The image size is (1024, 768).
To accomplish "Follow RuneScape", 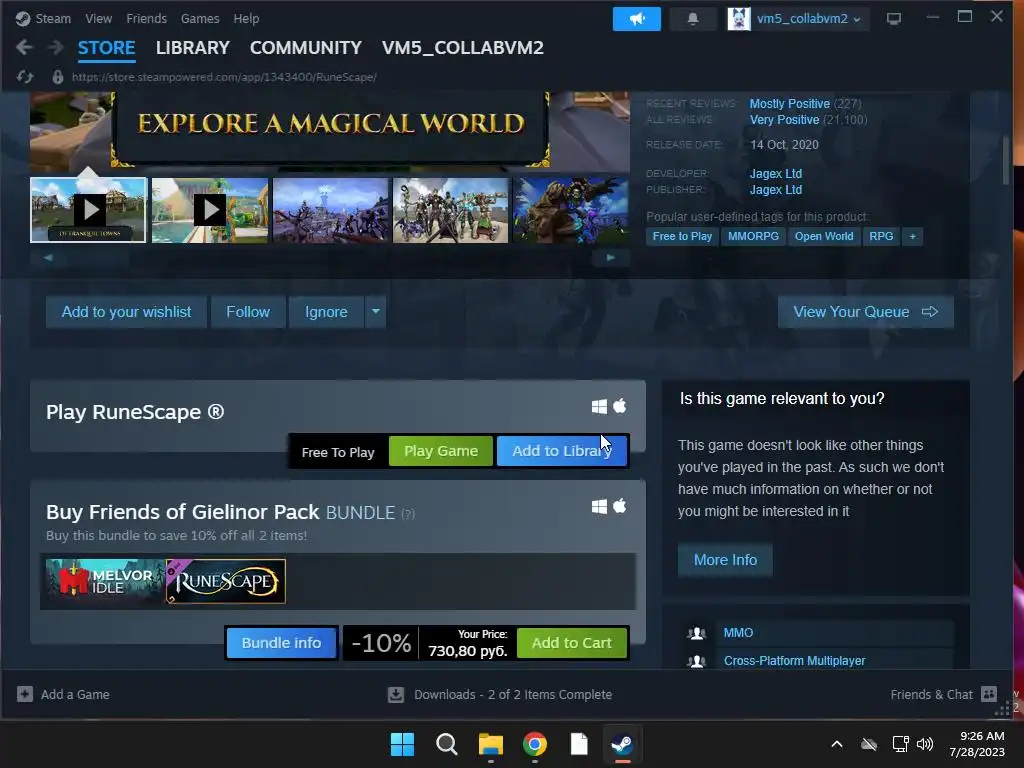I will [248, 312].
